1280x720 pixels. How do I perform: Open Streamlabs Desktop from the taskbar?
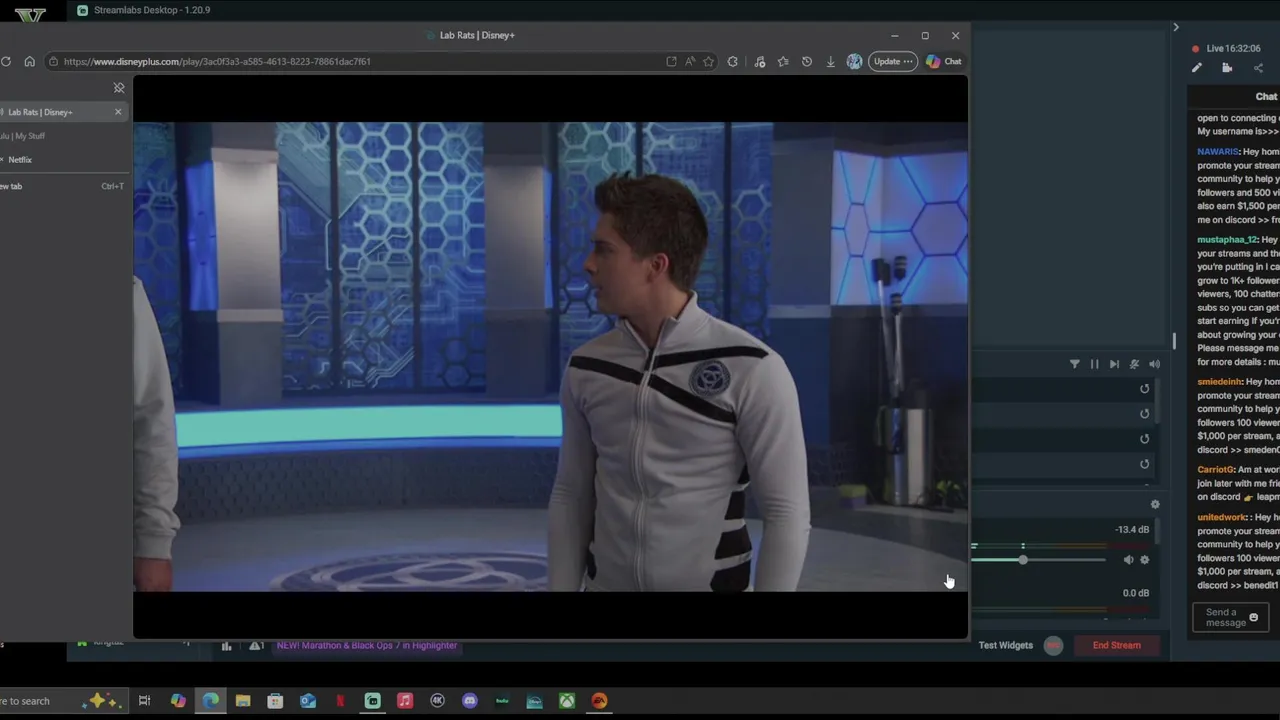pyautogui.click(x=372, y=701)
